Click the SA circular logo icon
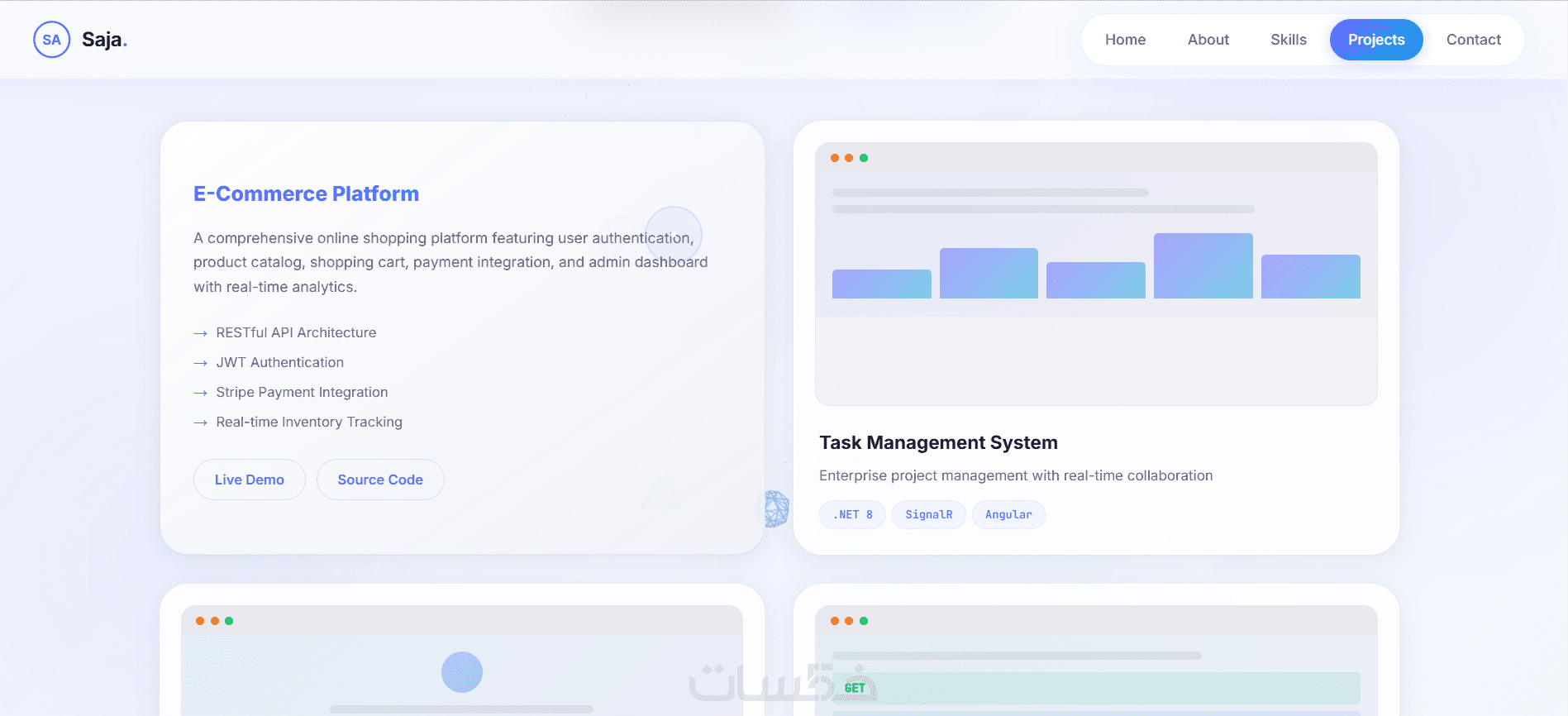This screenshot has width=1568, height=716. coord(51,40)
